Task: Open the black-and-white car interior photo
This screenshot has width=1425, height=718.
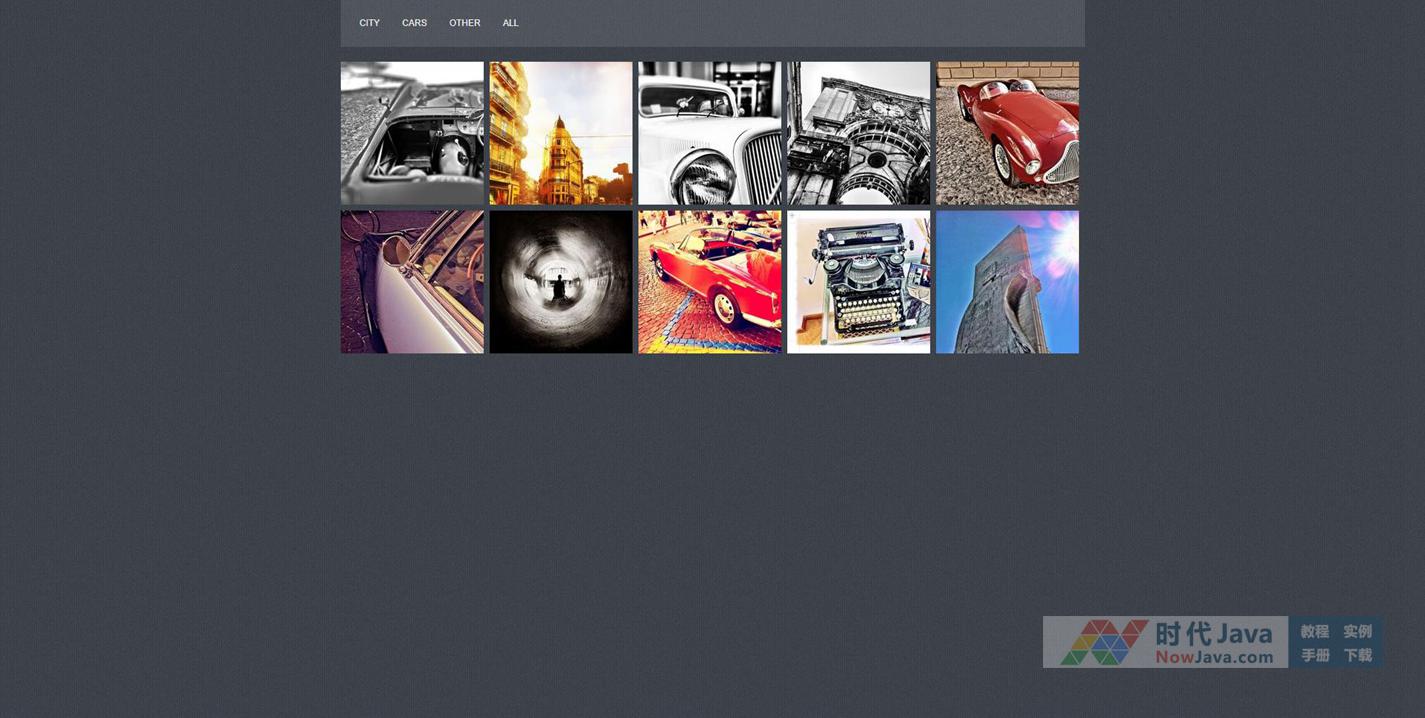Action: pos(412,133)
